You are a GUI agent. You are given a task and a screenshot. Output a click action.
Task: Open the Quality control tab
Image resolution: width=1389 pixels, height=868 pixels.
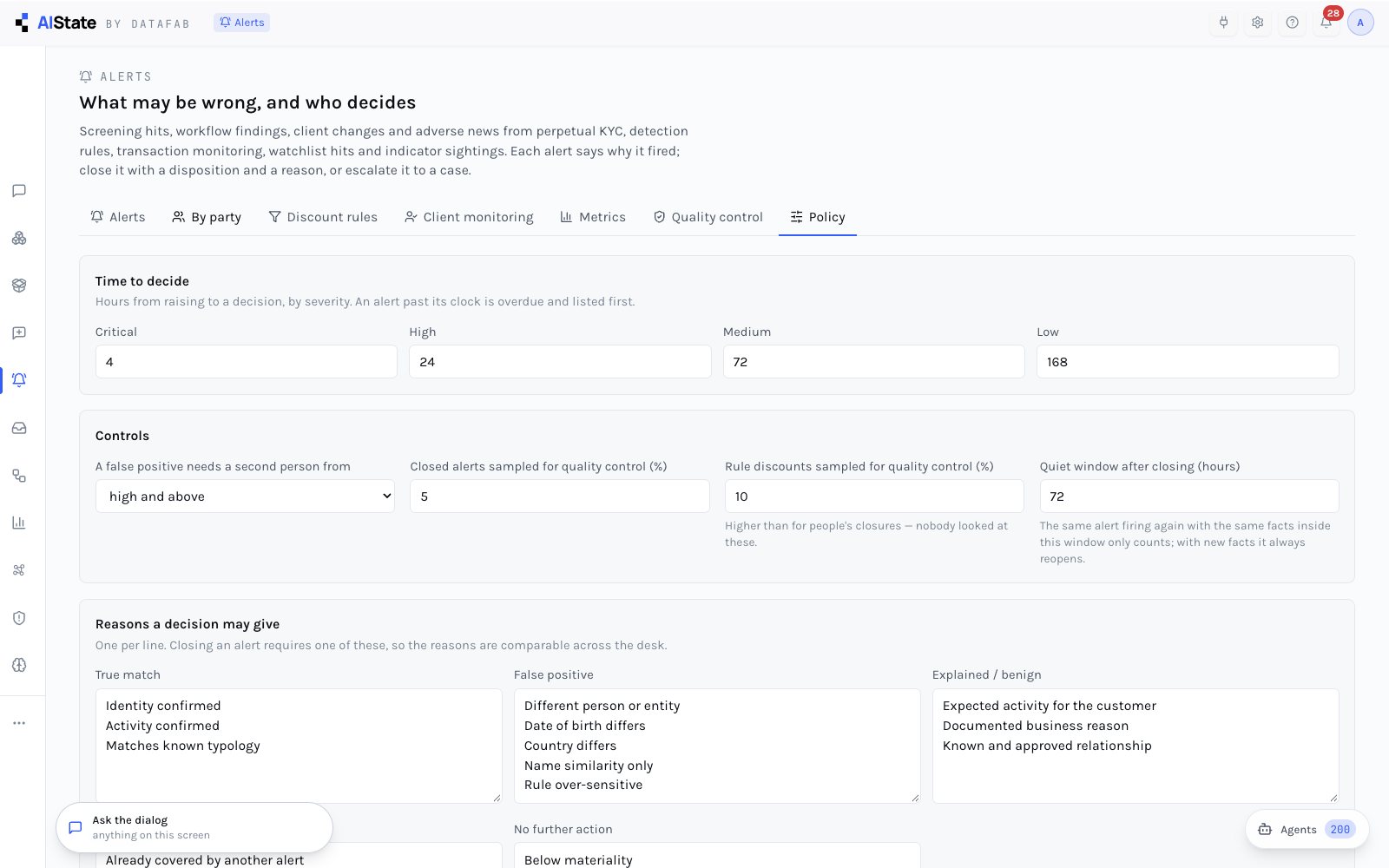coord(708,217)
